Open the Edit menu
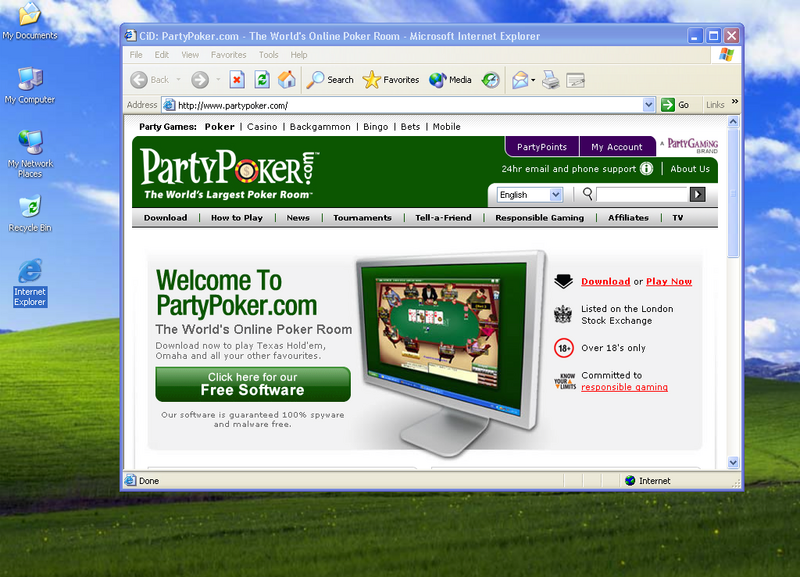The width and height of the screenshot is (800, 577). [162, 55]
